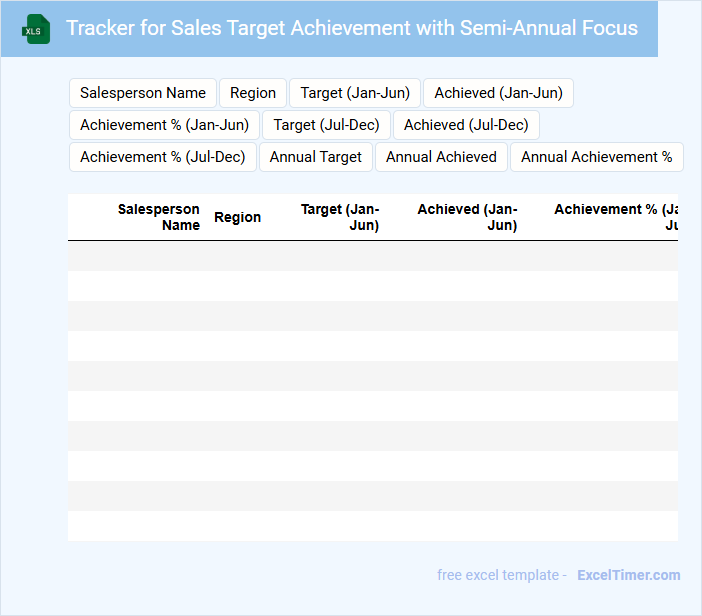
Task: Click the Region column header
Action: [x=238, y=217]
